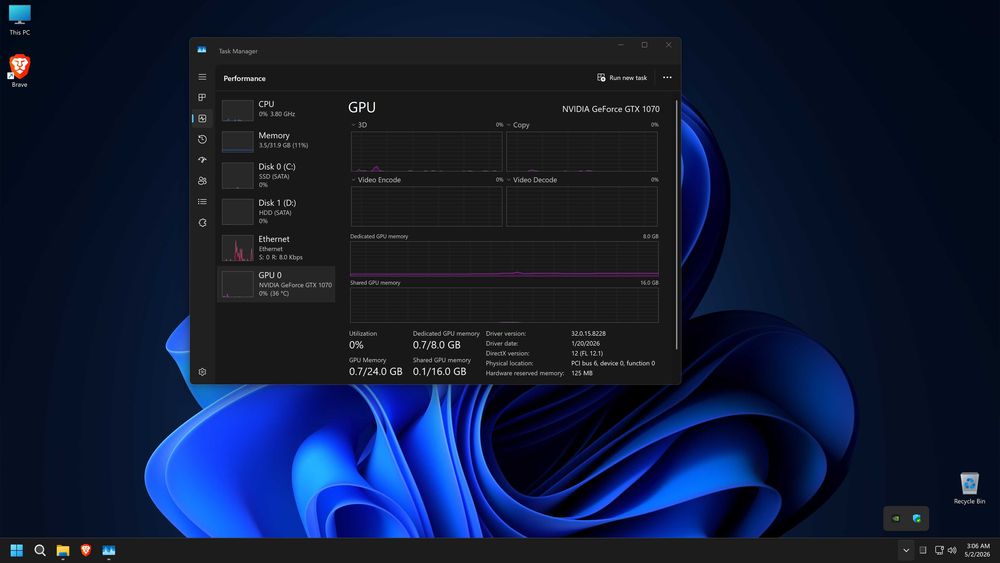The height and width of the screenshot is (563, 1000).
Task: Click the driver date value 1/20/2026
Action: tap(585, 344)
